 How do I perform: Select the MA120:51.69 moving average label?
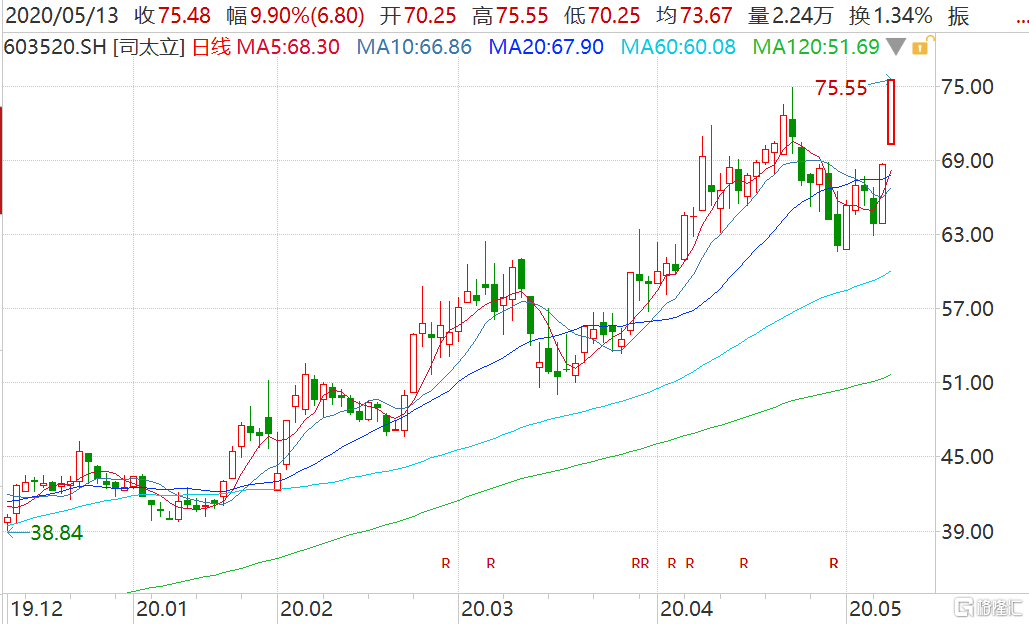tap(816, 47)
